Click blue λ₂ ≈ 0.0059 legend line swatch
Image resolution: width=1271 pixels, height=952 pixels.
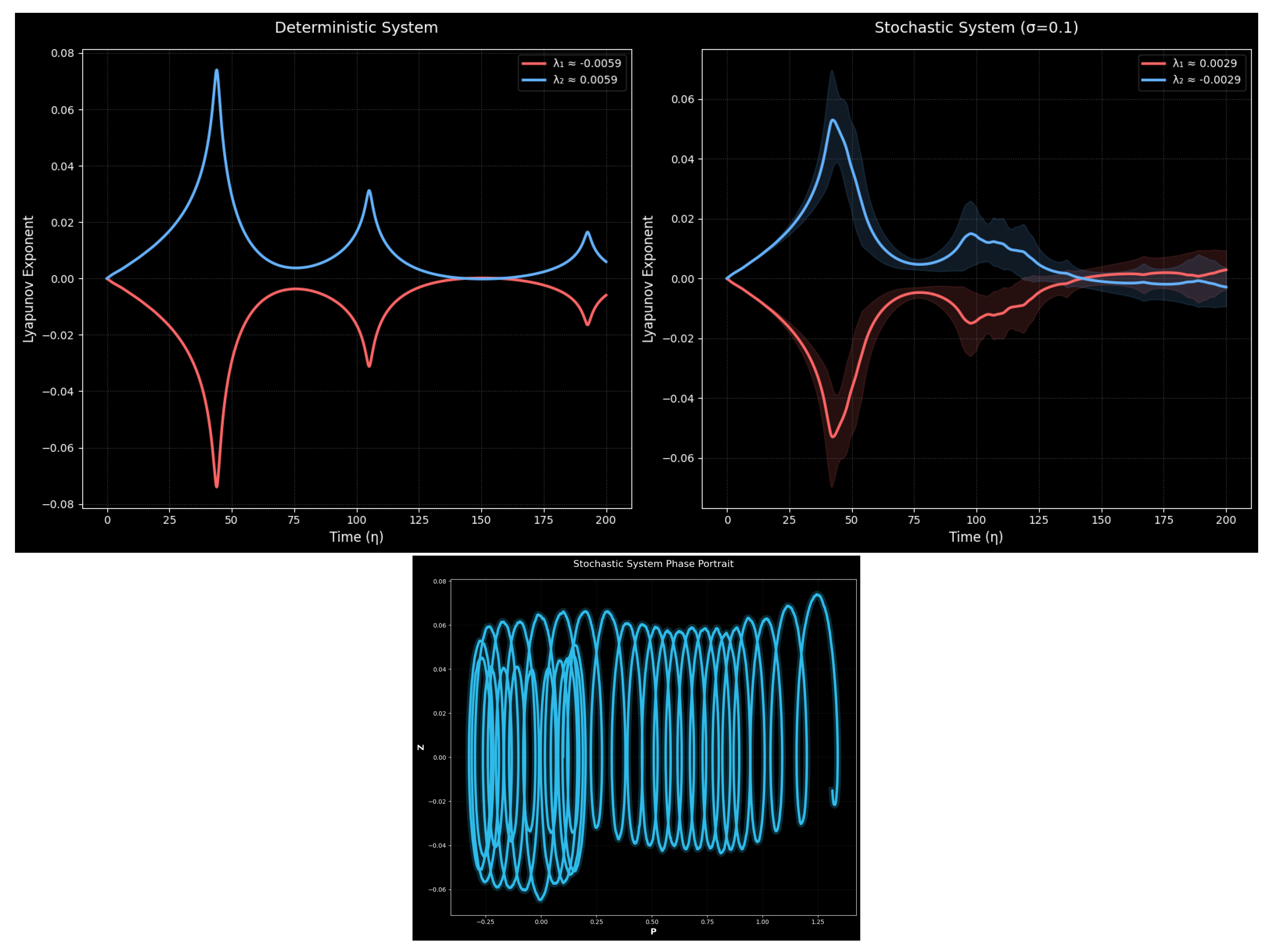point(534,80)
